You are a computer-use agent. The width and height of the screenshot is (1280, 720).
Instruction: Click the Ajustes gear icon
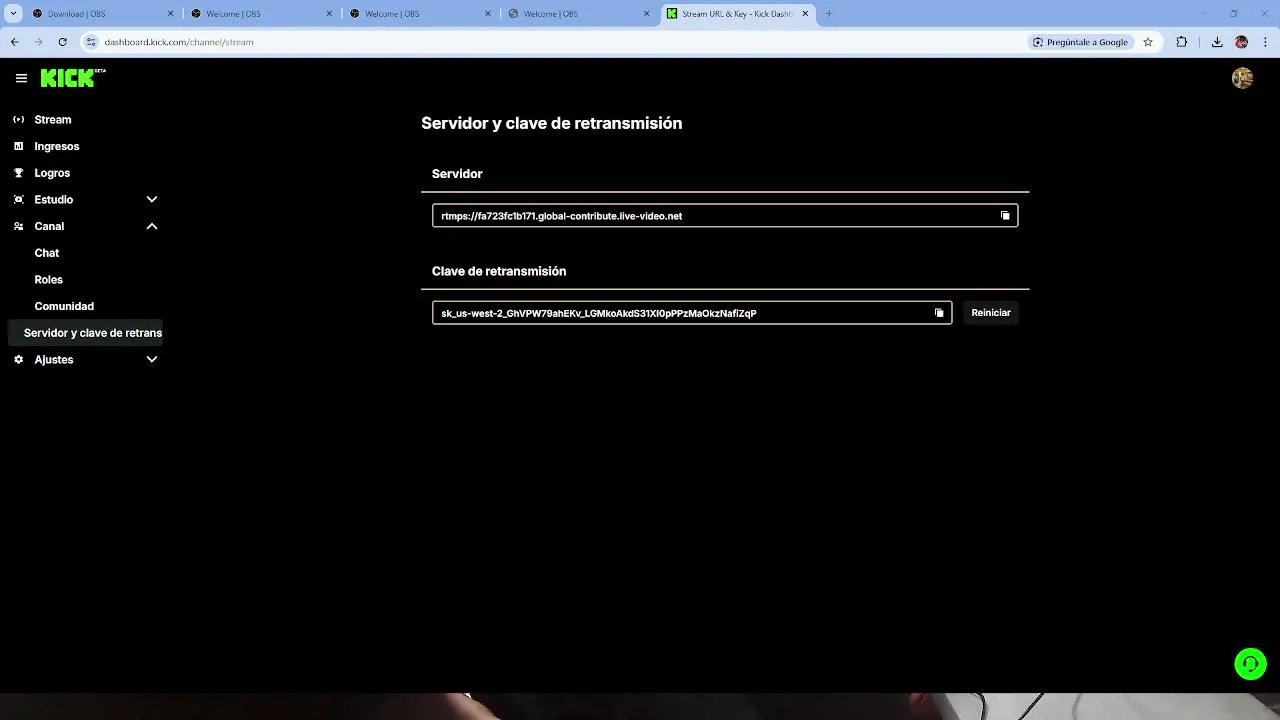(x=18, y=360)
